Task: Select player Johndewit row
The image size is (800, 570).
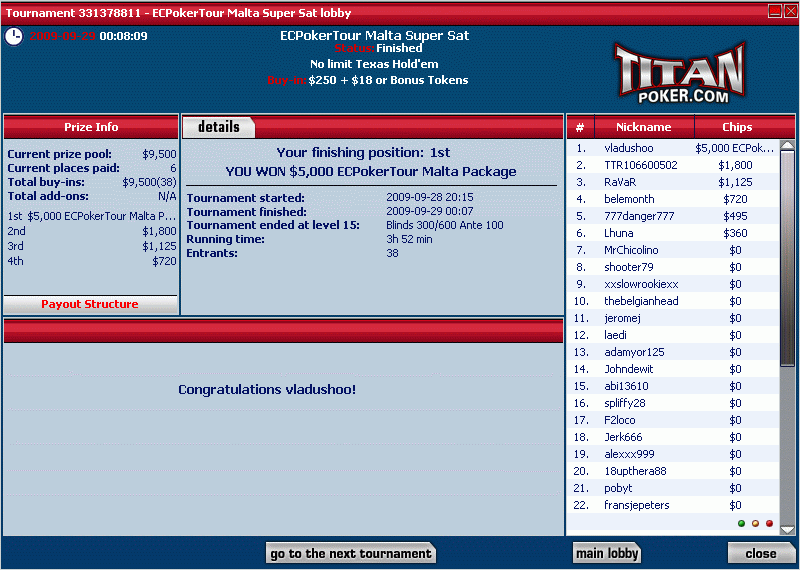Action: click(673, 369)
